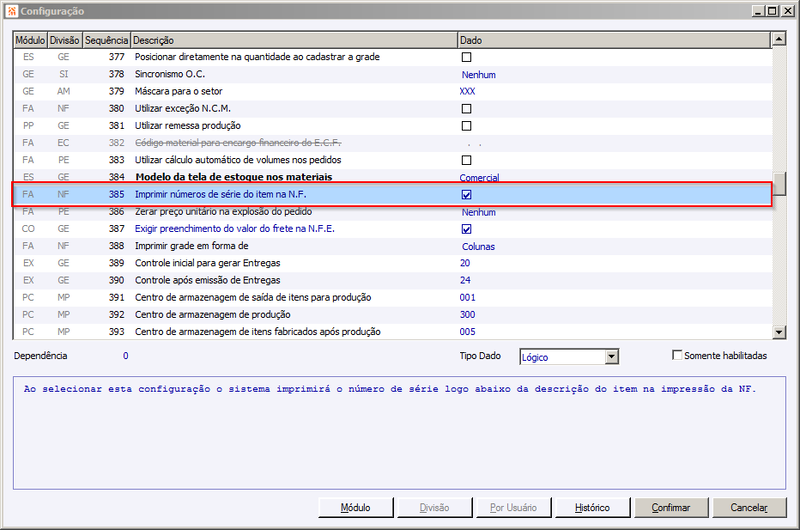Click the configuration description text area
This screenshot has width=800, height=530.
399,433
